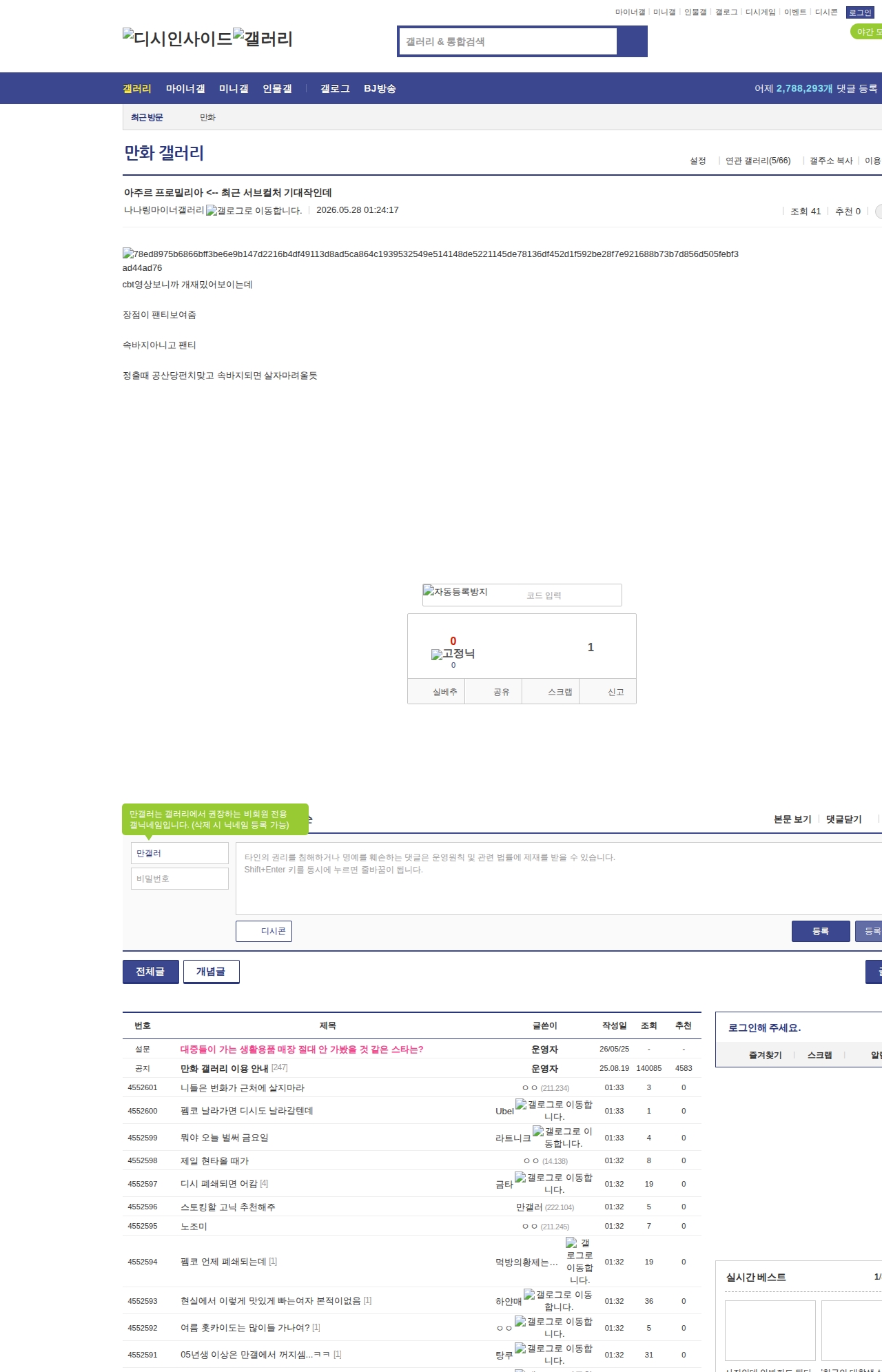
Task: Click the 자동등록방지 captcha image
Action: [x=455, y=592]
